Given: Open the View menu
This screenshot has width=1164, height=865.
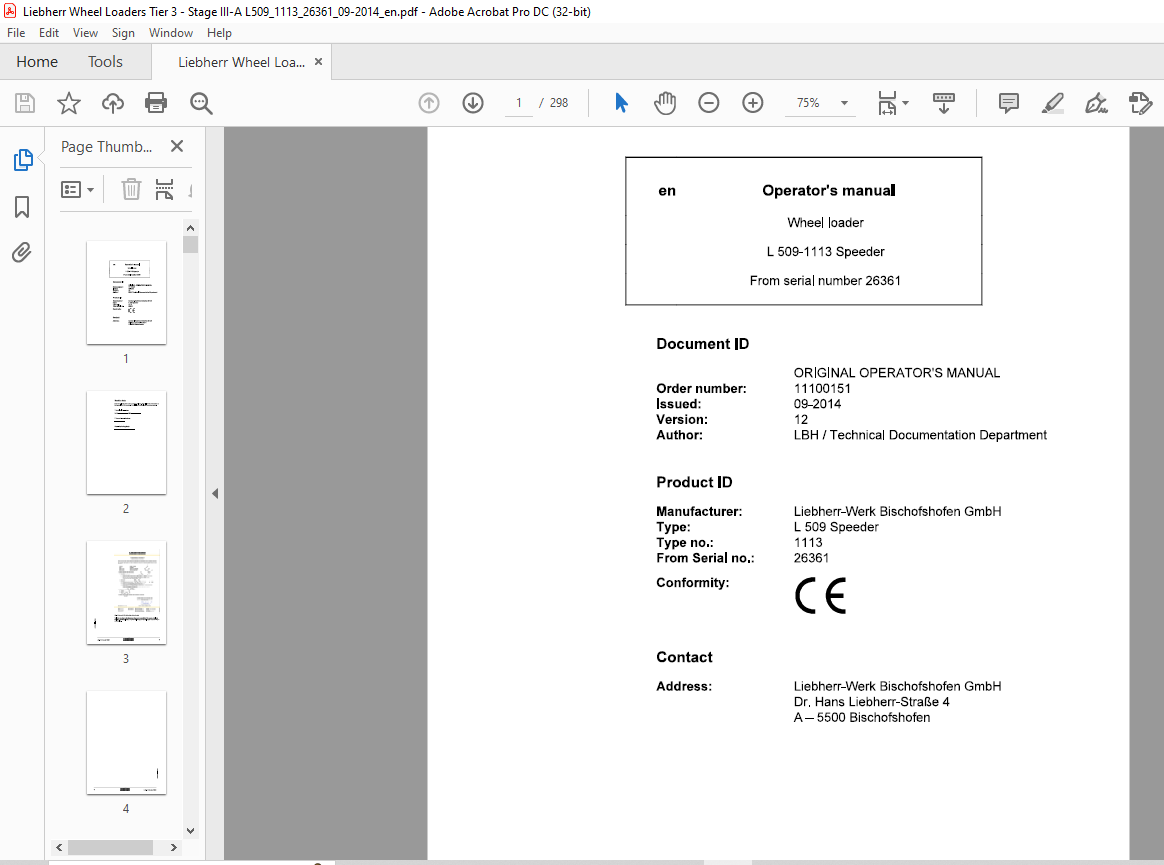Looking at the screenshot, I should click(85, 33).
